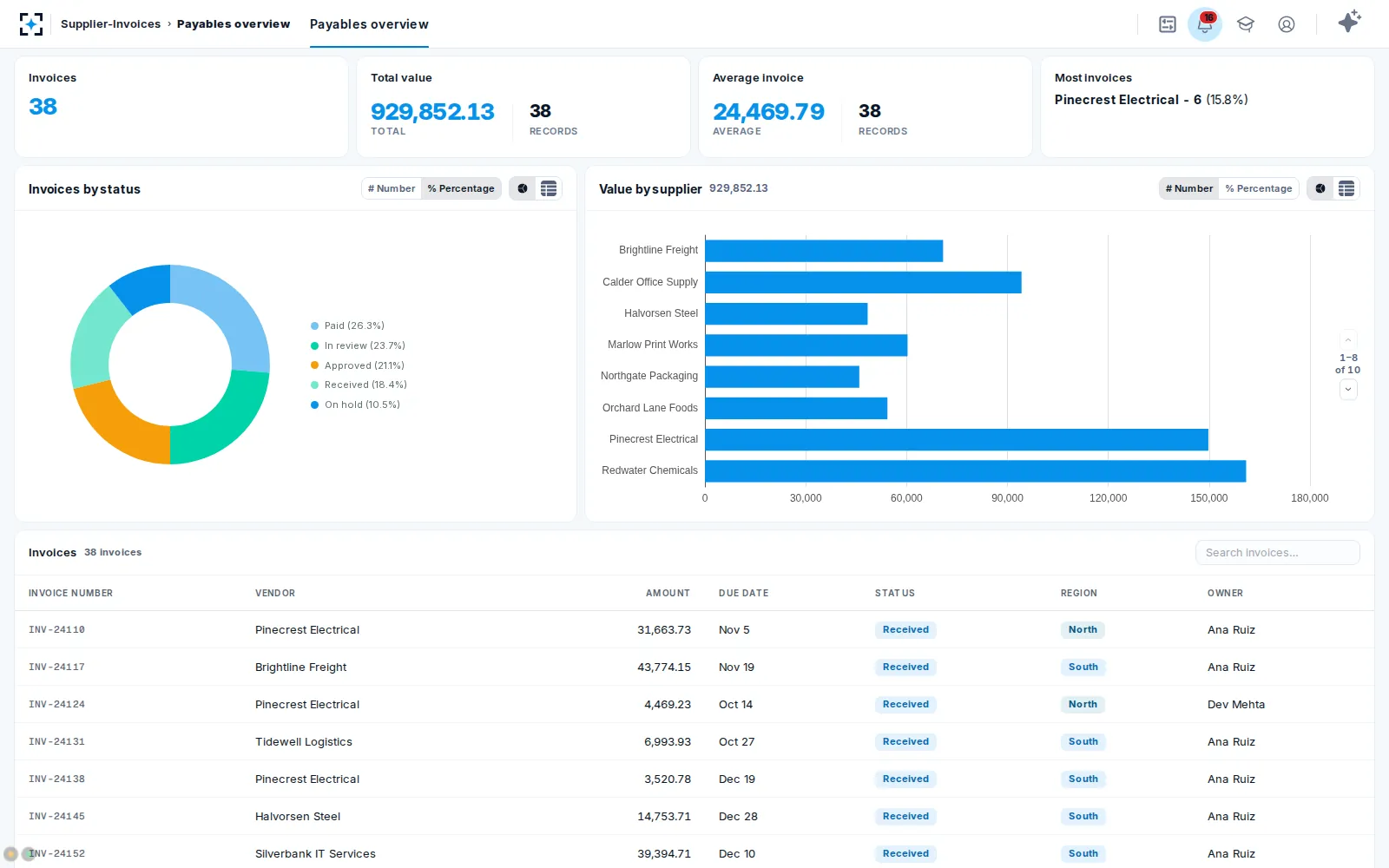1389x868 pixels.
Task: Sort by Region column header
Action: click(x=1079, y=593)
